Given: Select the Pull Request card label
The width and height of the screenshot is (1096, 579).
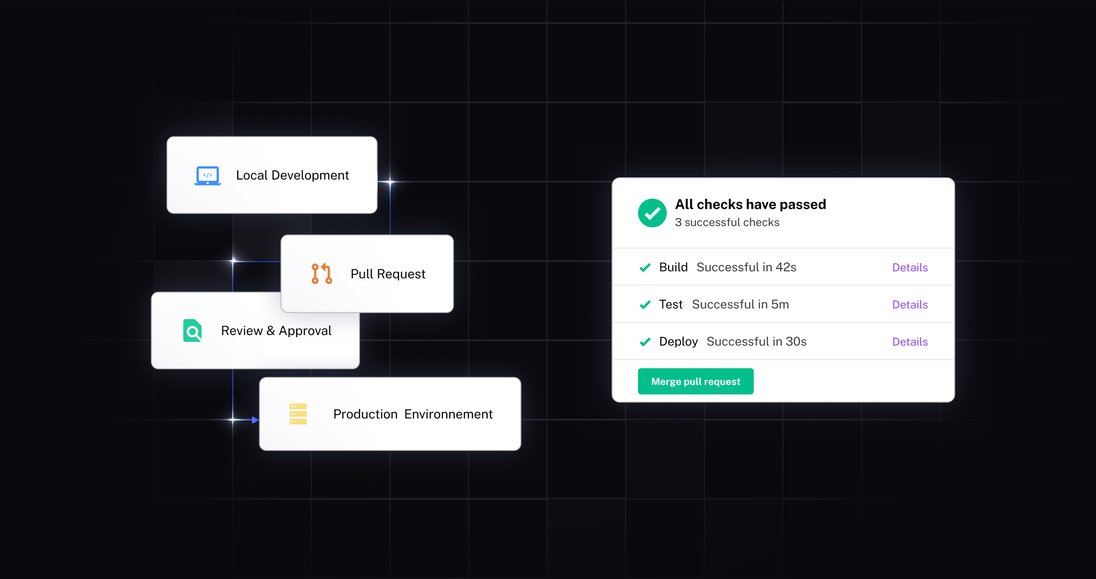Looking at the screenshot, I should [388, 274].
